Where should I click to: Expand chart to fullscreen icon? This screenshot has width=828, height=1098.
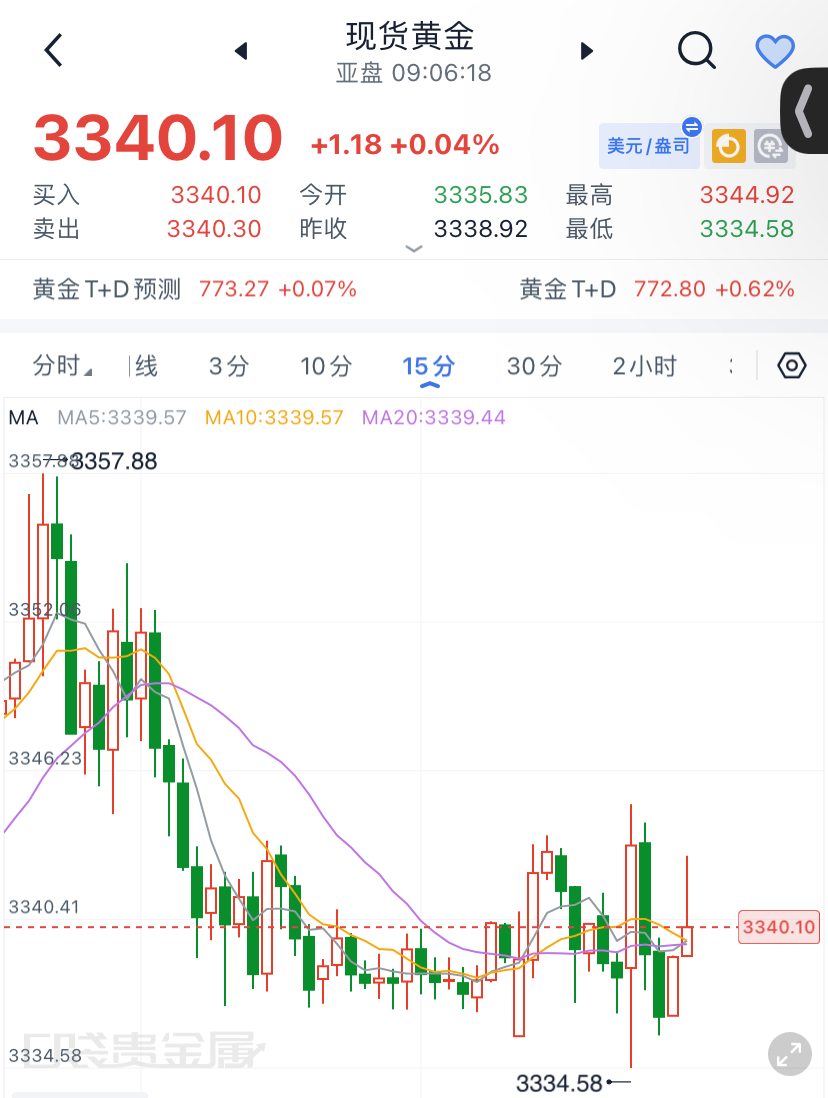789,1054
